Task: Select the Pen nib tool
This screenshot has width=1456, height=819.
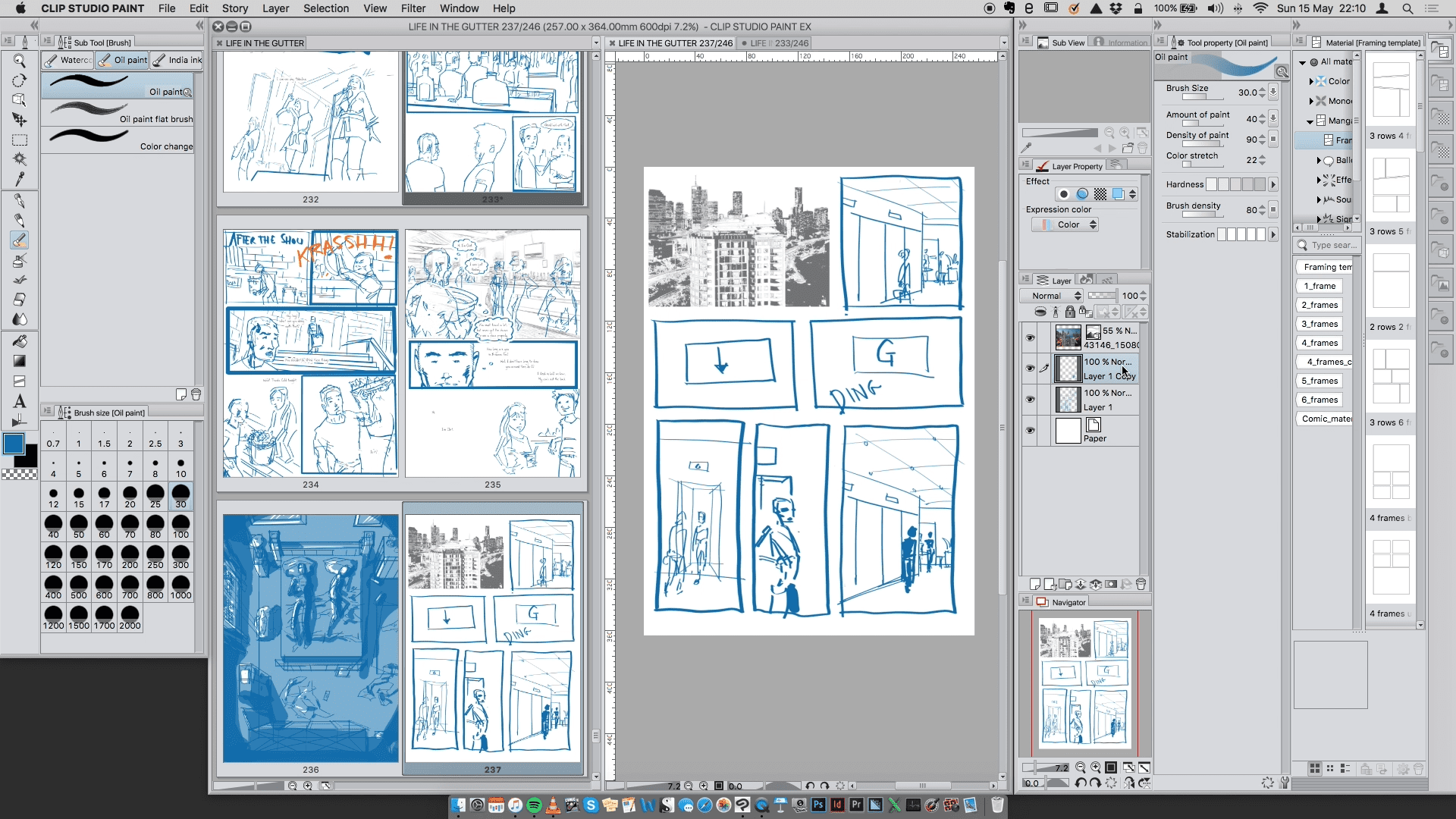Action: pyautogui.click(x=20, y=200)
